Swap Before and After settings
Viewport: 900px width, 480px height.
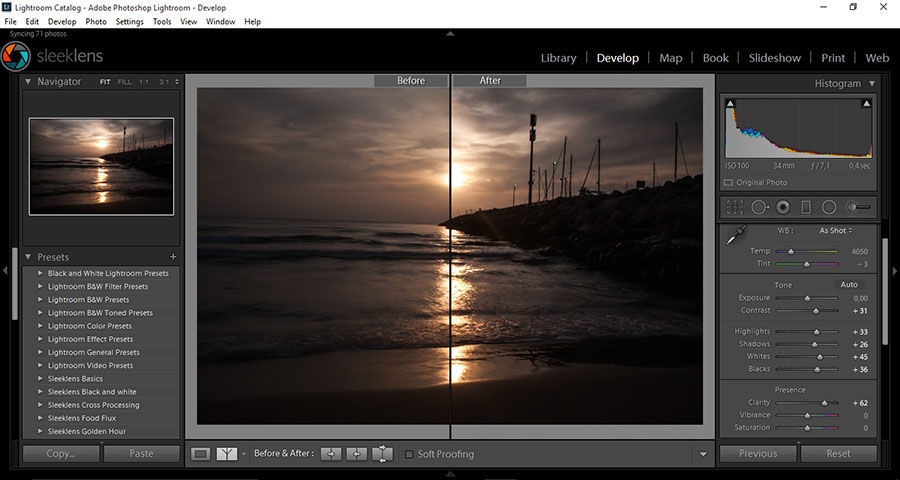(x=382, y=454)
